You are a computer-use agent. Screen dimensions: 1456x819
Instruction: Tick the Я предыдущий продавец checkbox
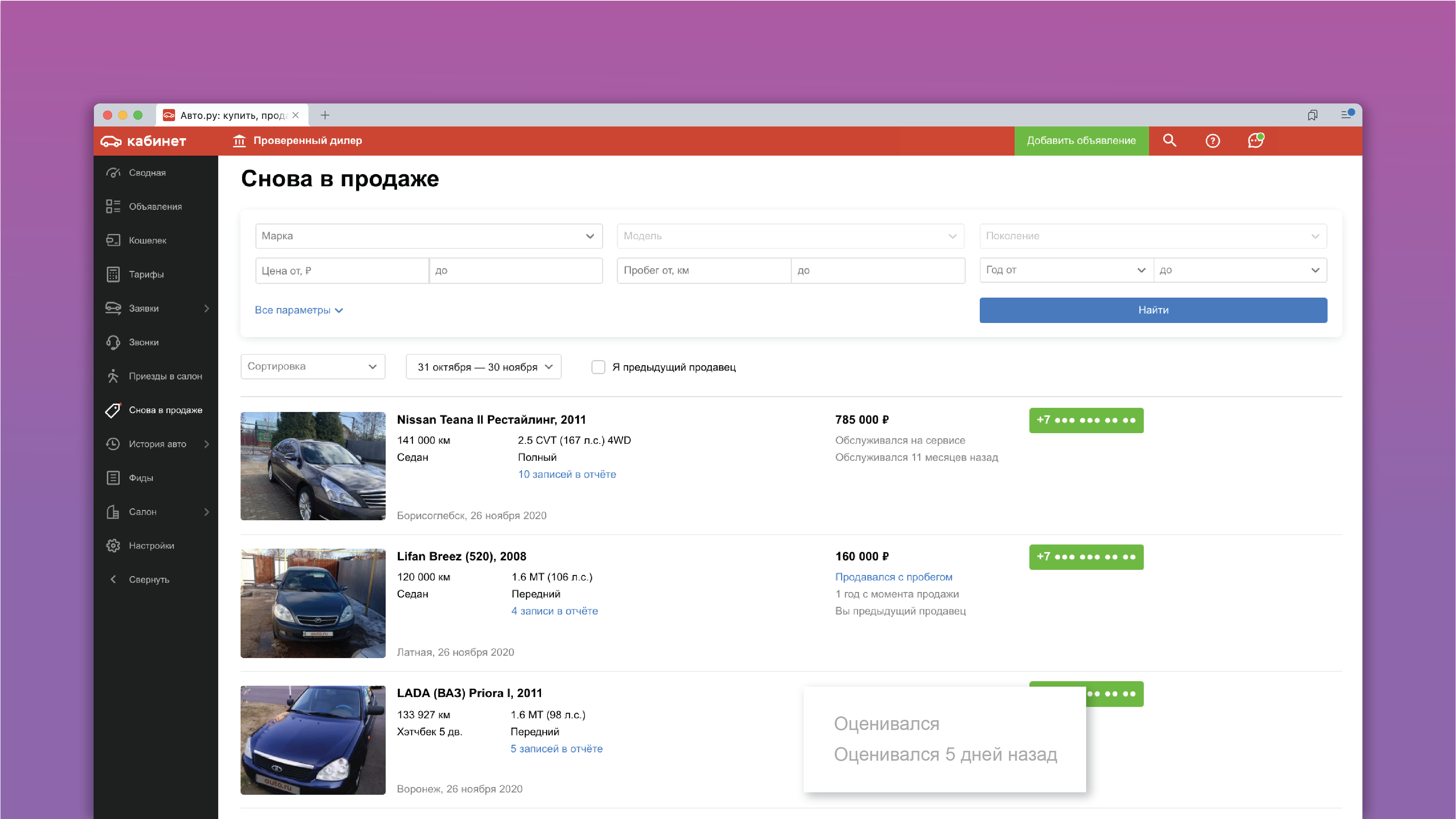click(x=598, y=367)
